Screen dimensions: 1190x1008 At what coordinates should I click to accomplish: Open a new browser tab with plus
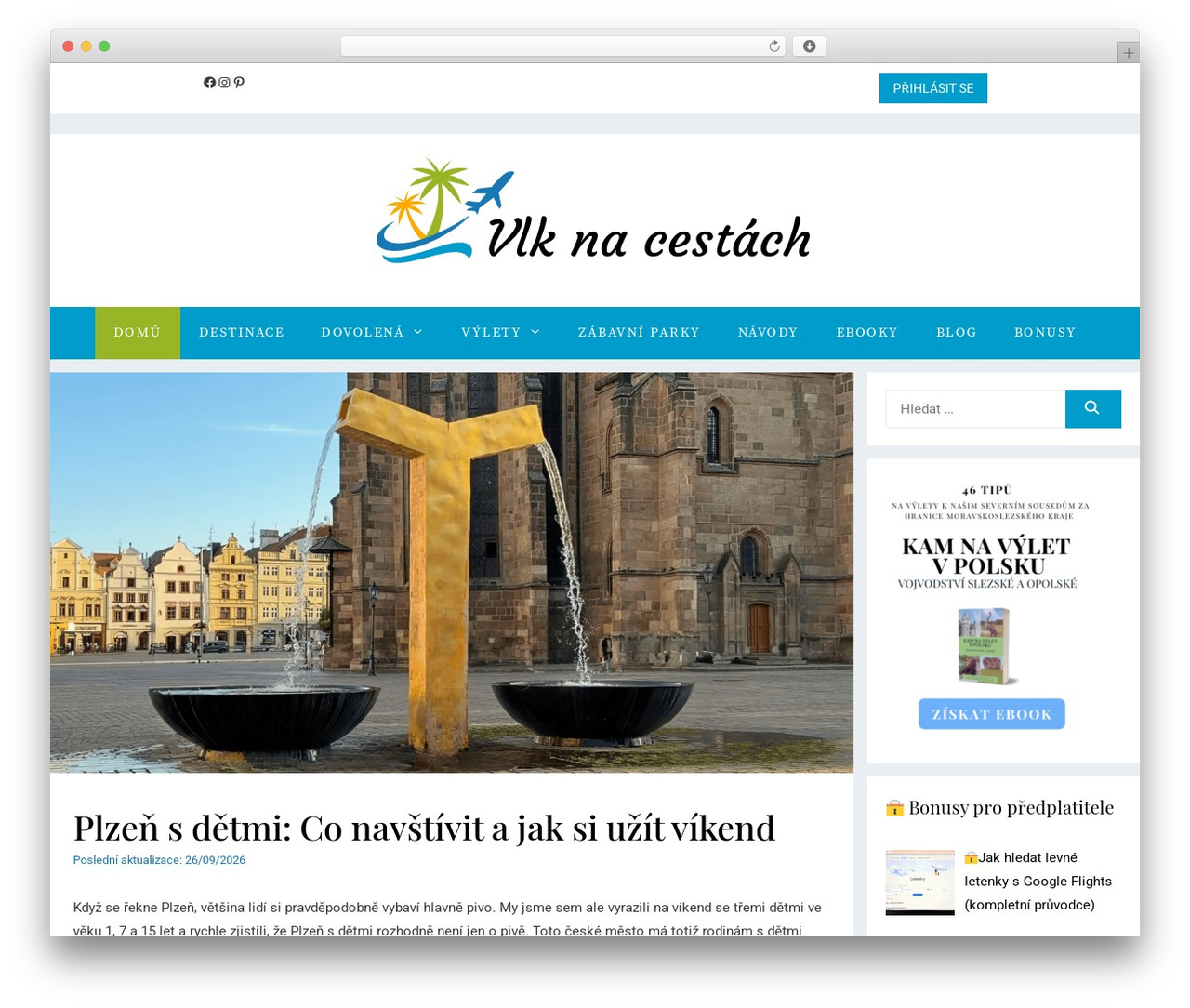(1128, 53)
